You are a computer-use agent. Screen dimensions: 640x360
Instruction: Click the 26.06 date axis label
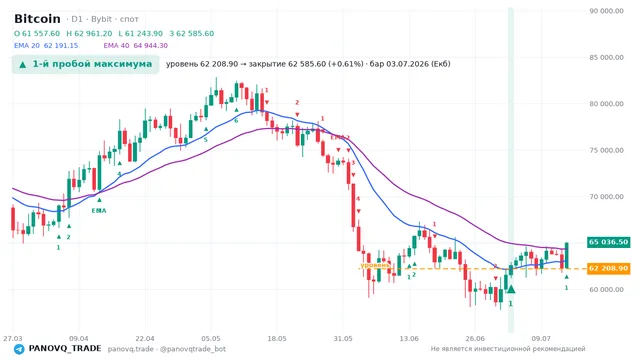[475, 339]
